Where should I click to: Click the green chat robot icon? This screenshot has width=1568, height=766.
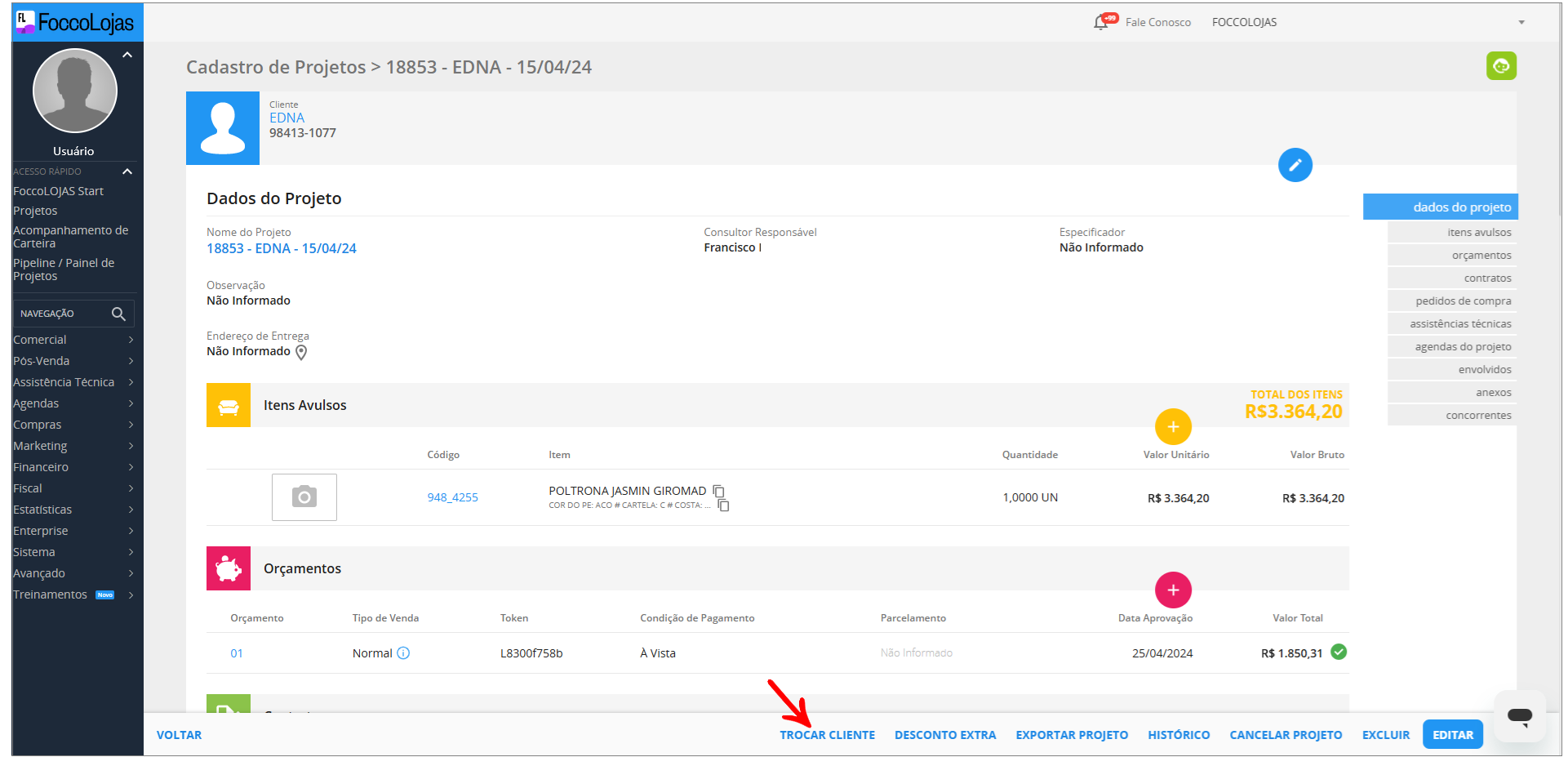click(x=1500, y=66)
